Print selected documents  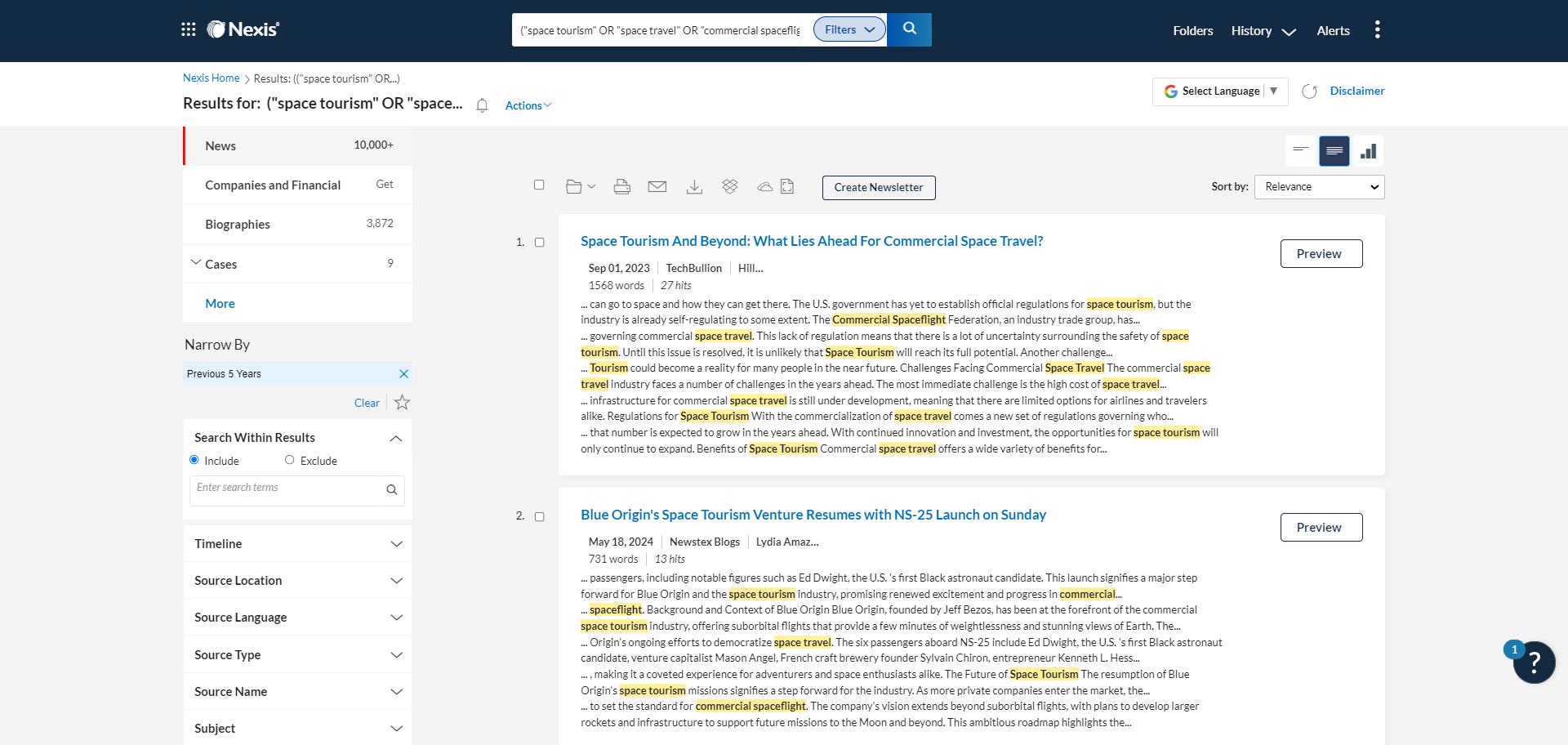(x=621, y=187)
